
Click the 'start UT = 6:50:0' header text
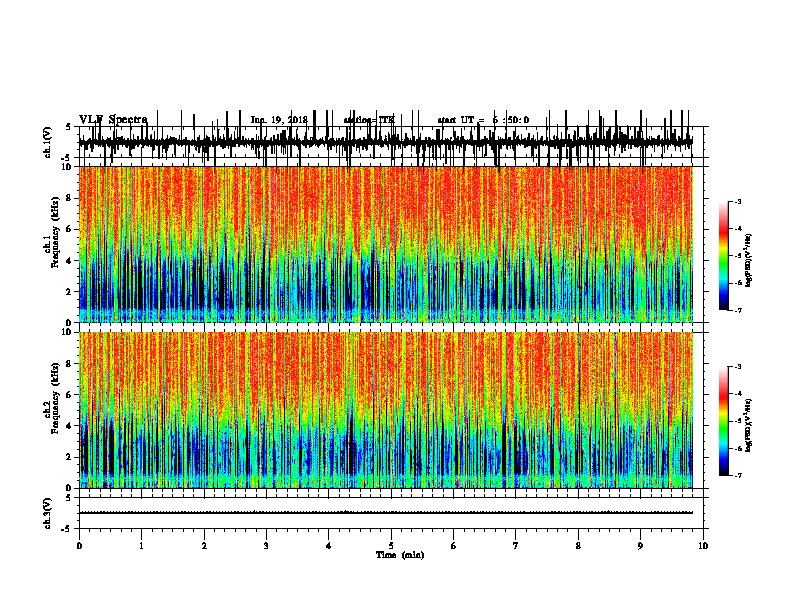pos(483,120)
